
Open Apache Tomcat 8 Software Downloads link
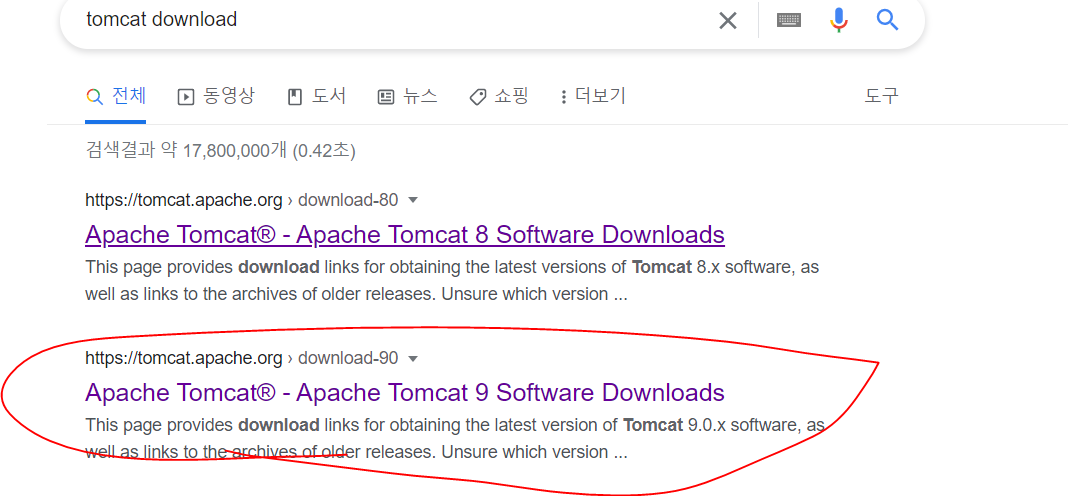point(405,234)
